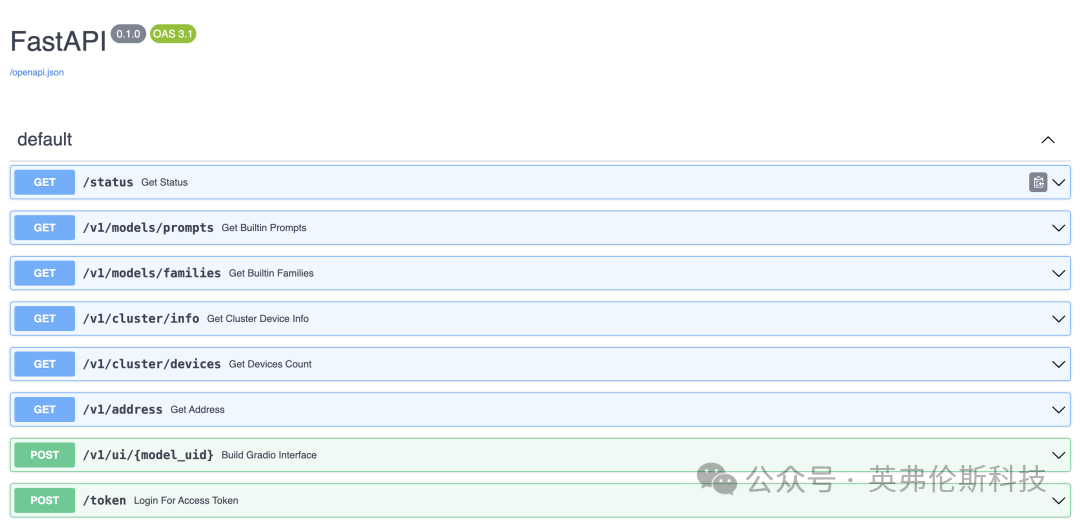Click the 'Get Builtin Families' summary text
The image size is (1080, 522).
[x=271, y=273]
